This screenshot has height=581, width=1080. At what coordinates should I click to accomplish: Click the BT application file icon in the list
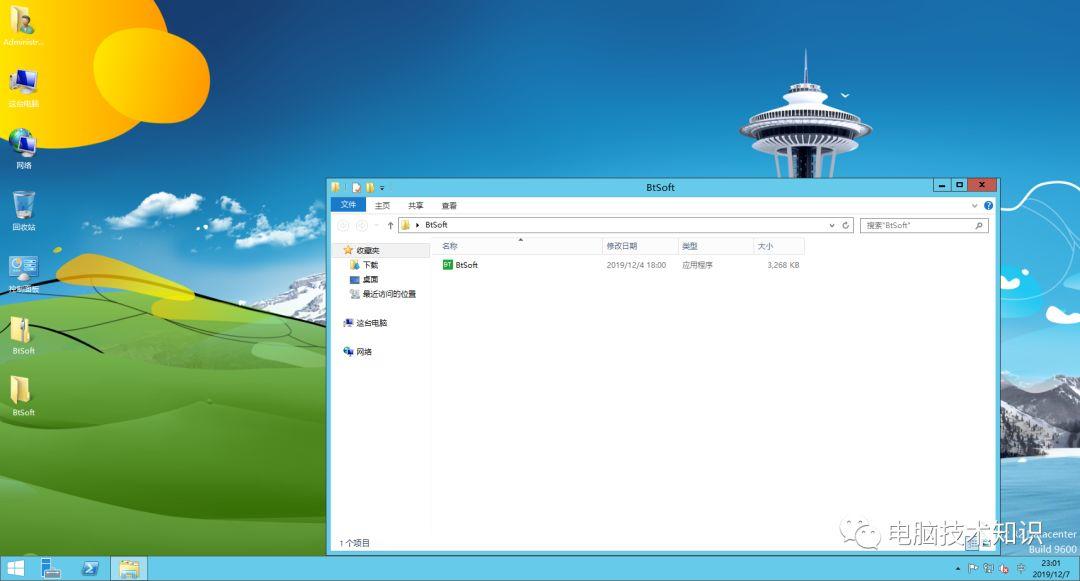pos(448,265)
